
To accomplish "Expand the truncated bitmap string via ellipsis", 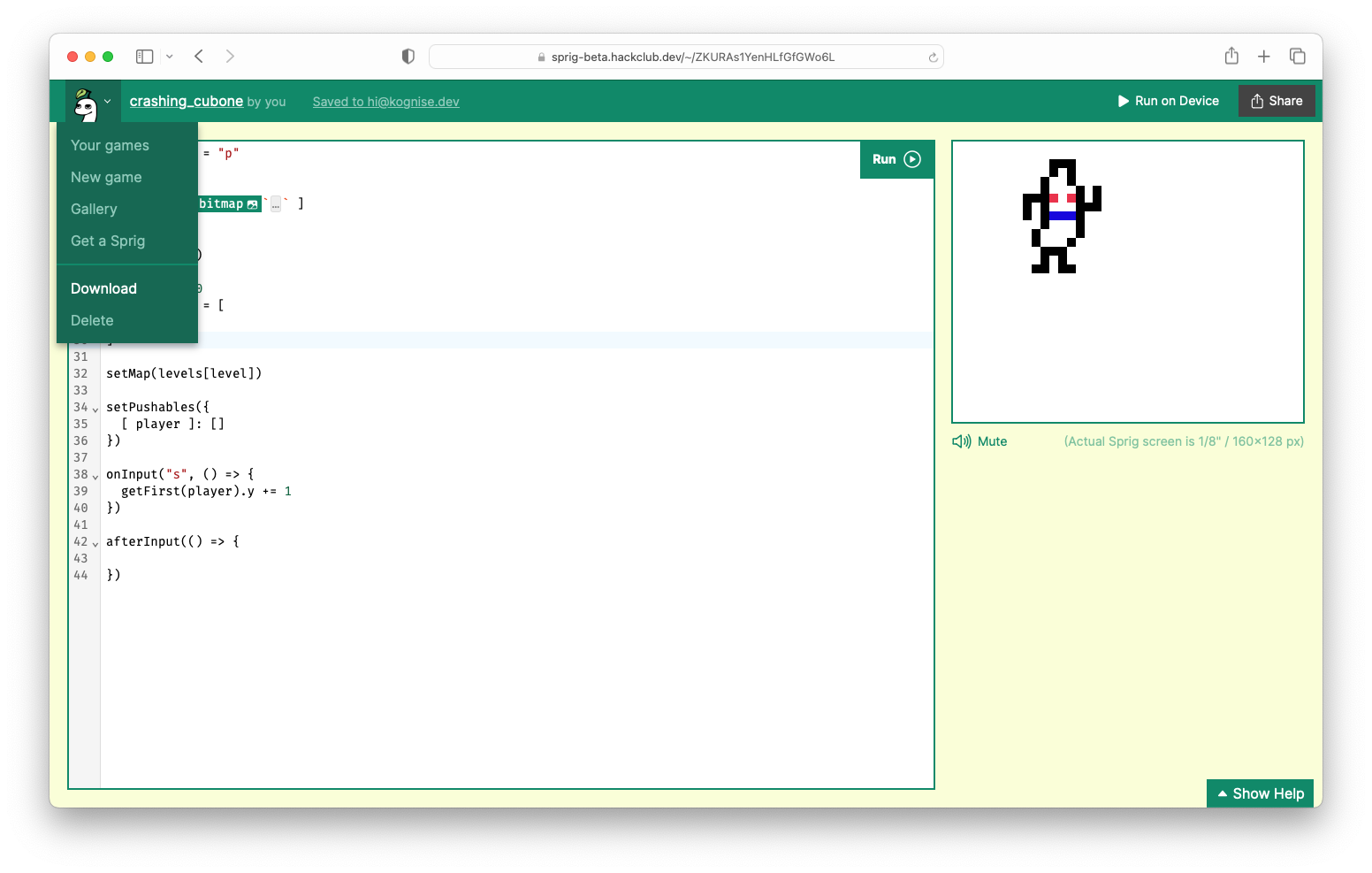I will point(275,203).
